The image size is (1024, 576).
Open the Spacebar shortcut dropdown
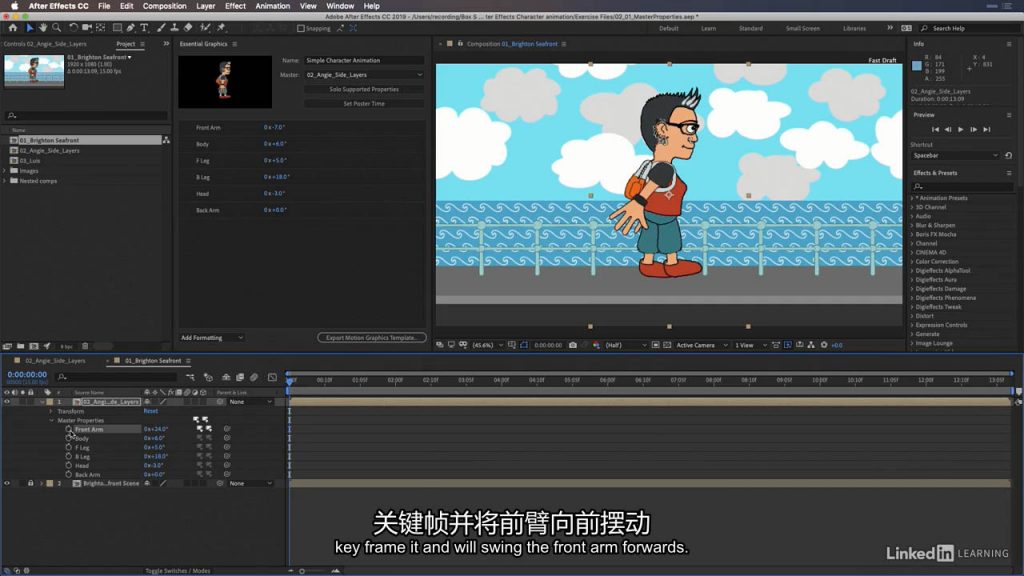pyautogui.click(x=955, y=155)
